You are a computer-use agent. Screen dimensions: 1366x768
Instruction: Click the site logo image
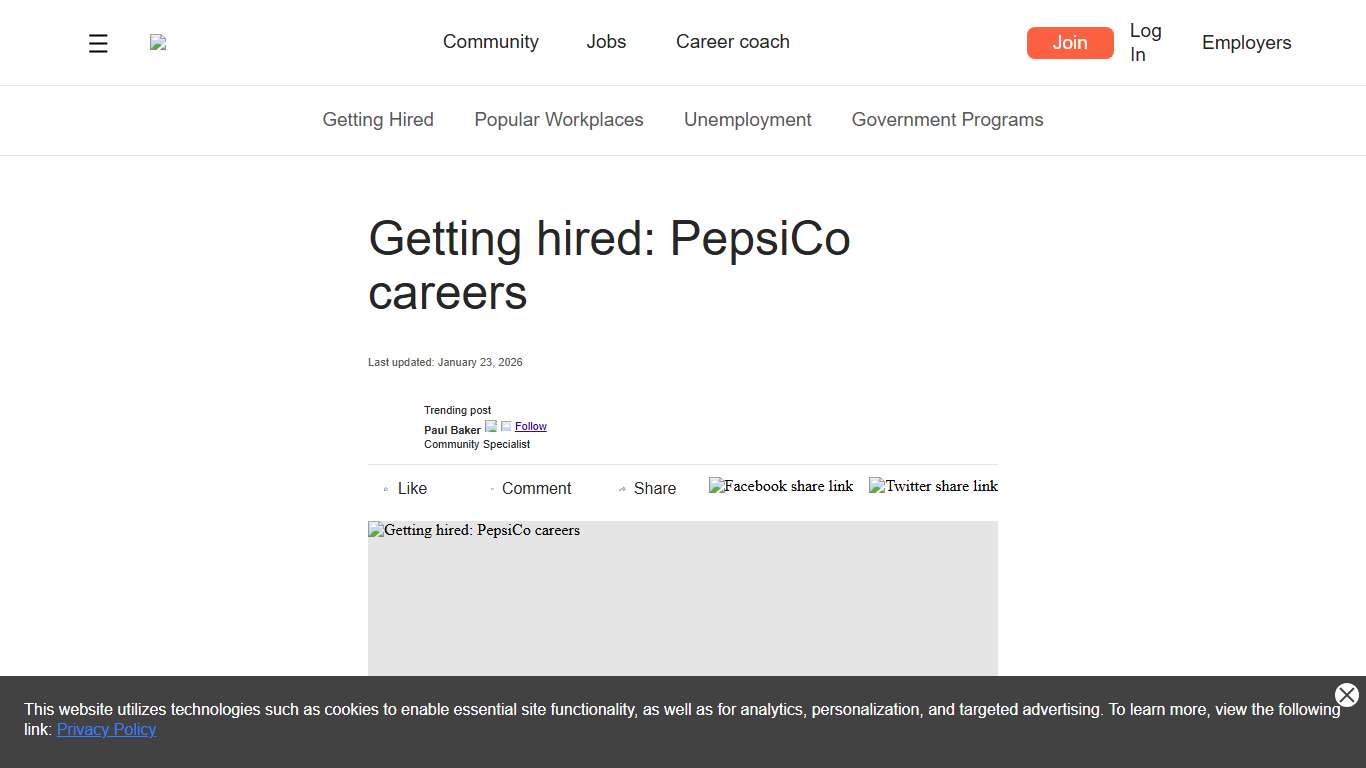(x=157, y=42)
